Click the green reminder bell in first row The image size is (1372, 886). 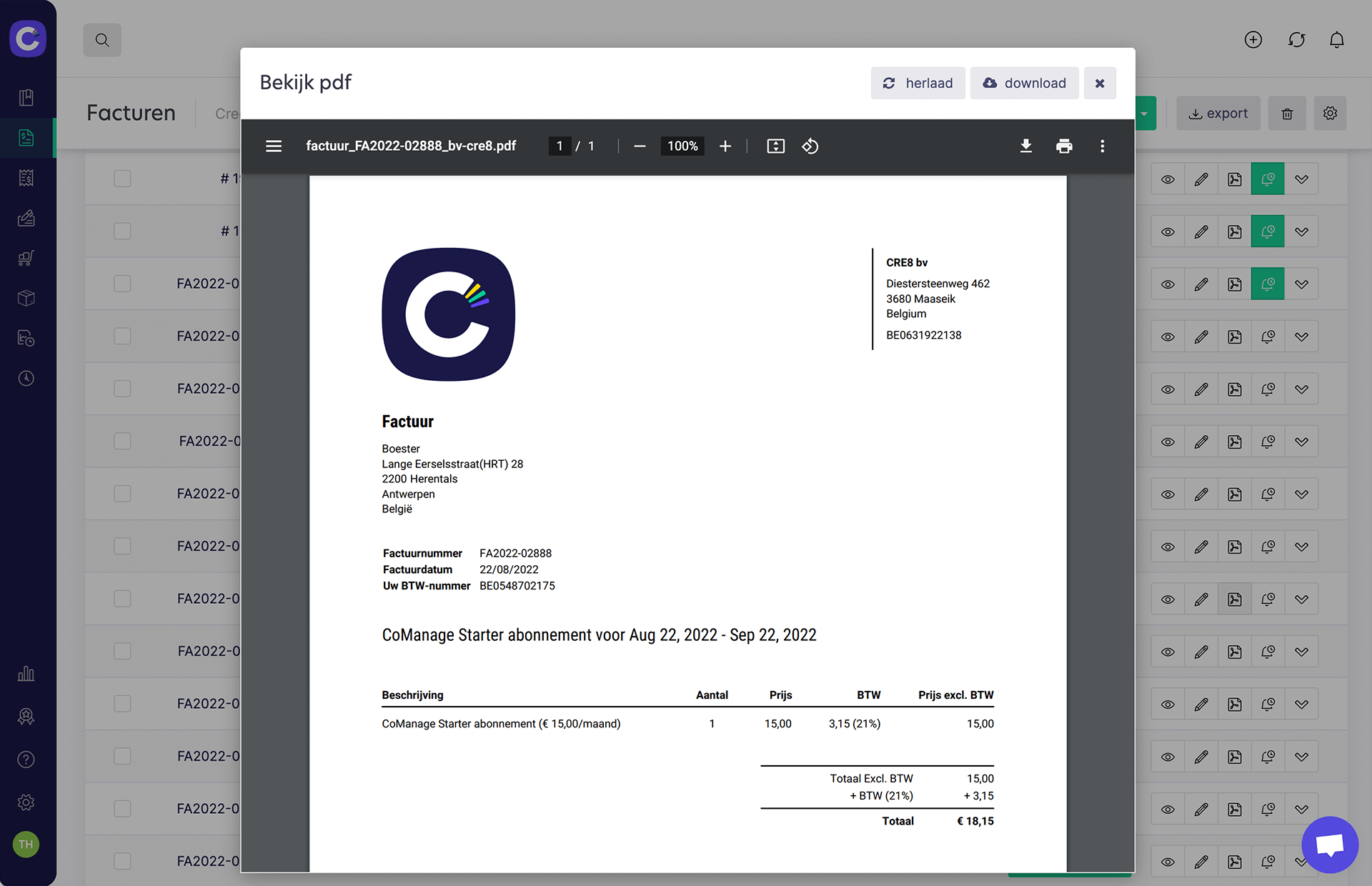pos(1268,179)
